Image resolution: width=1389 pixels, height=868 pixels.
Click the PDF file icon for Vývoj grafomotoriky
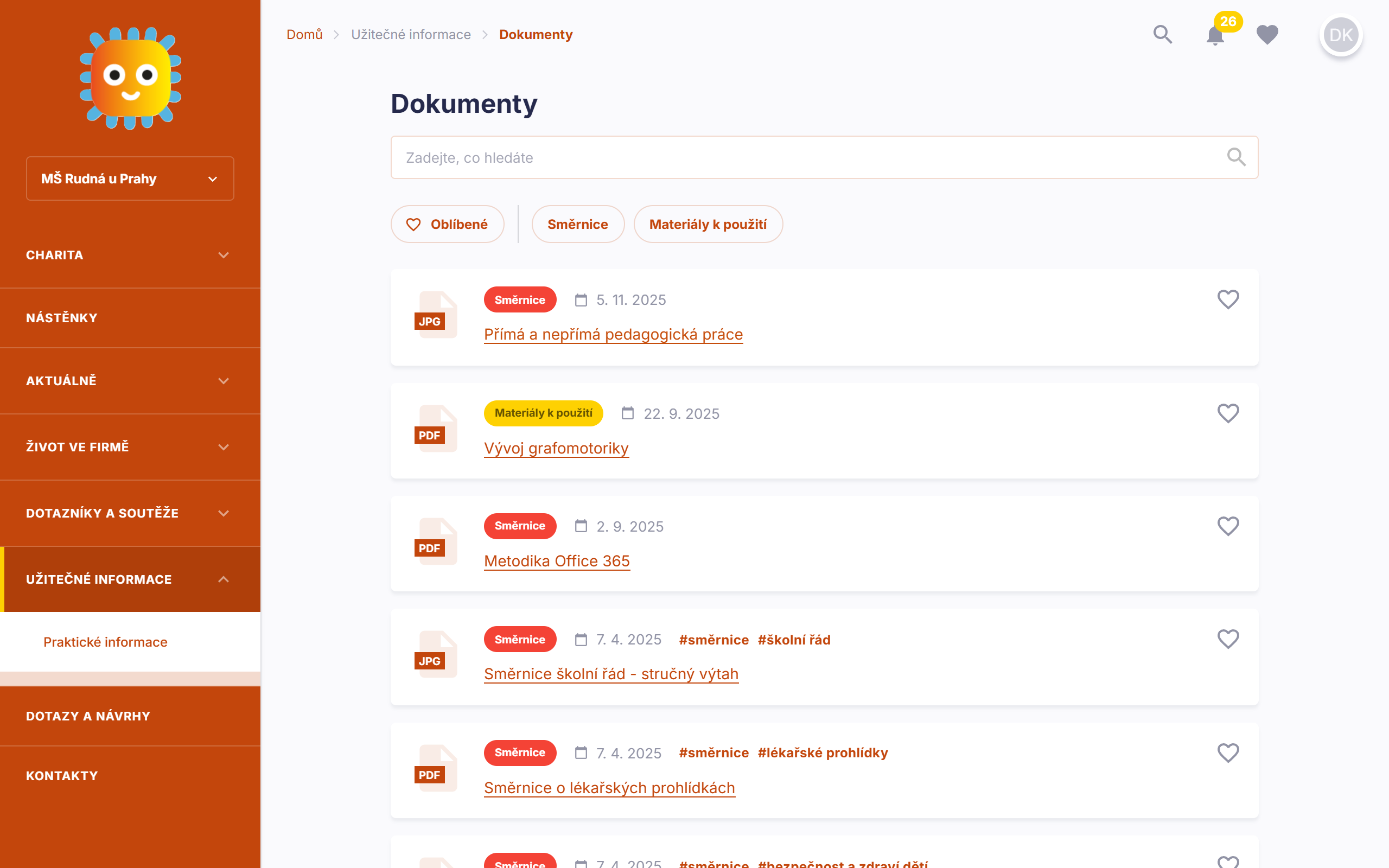436,429
